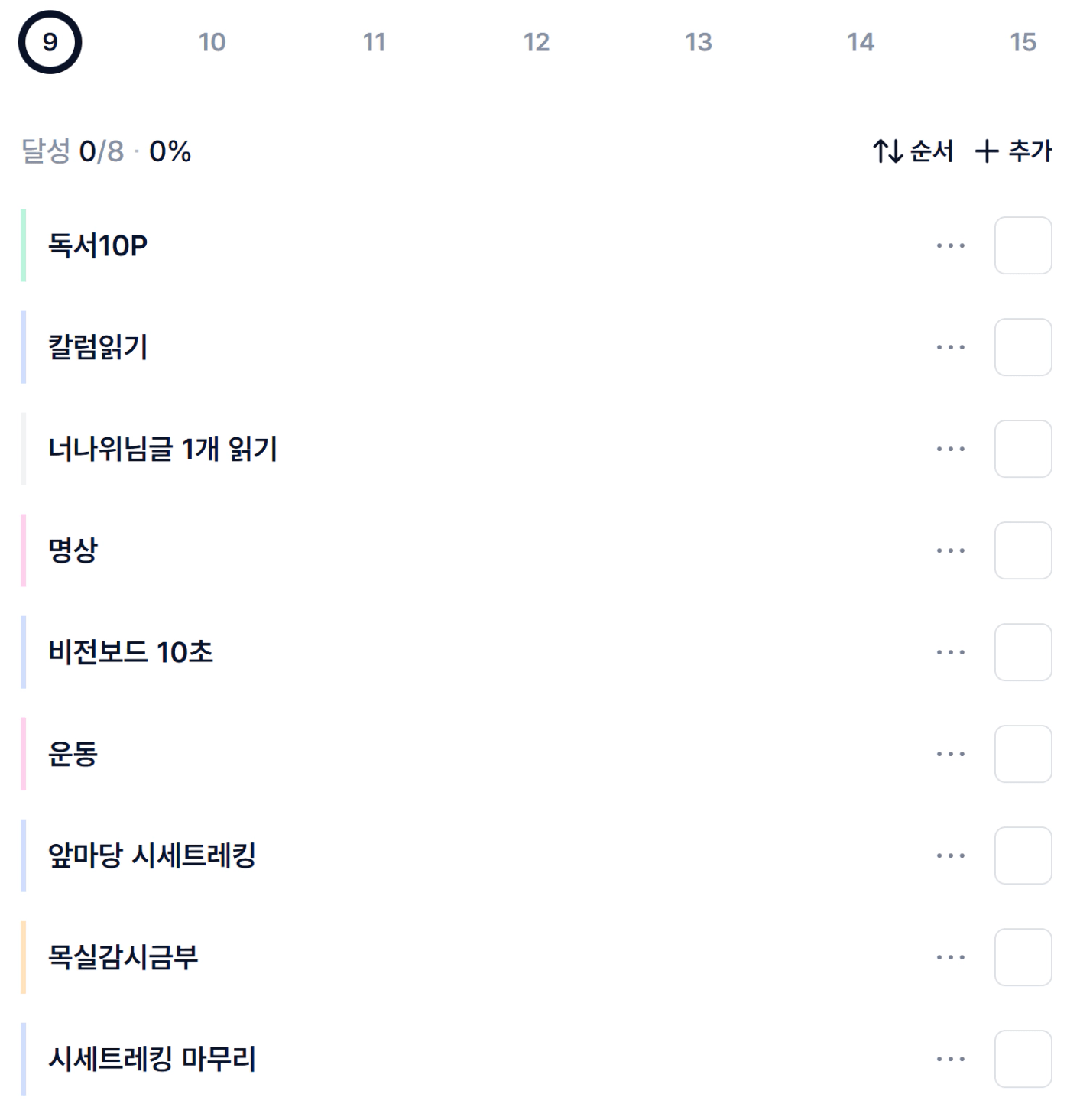Switch to day 13 in the date strip

698,42
